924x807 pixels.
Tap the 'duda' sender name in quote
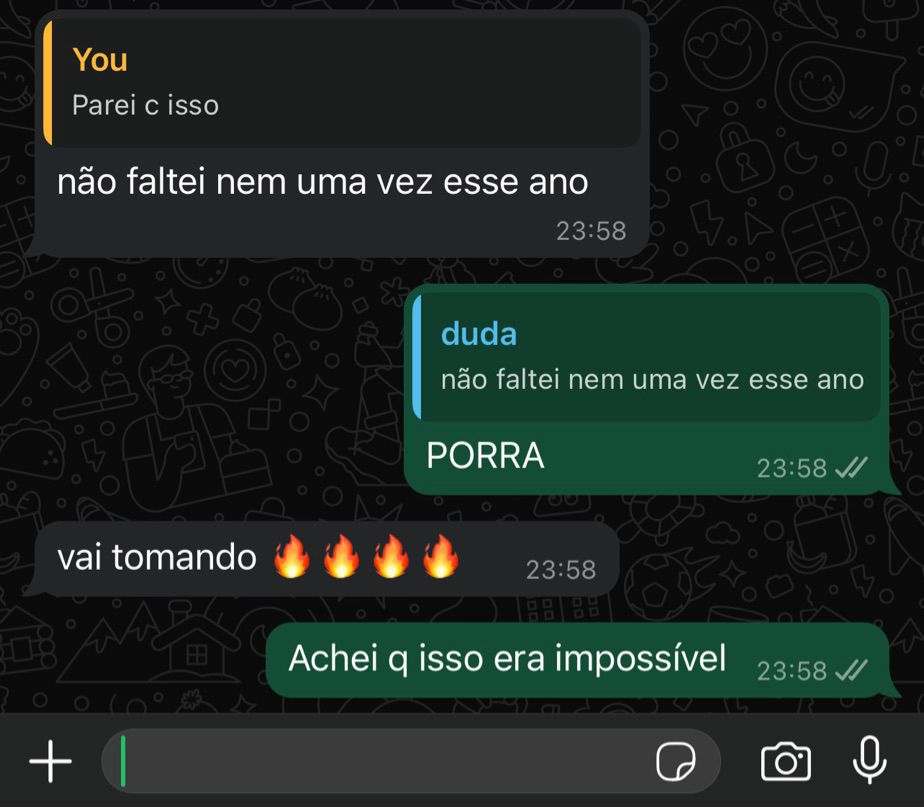click(478, 334)
